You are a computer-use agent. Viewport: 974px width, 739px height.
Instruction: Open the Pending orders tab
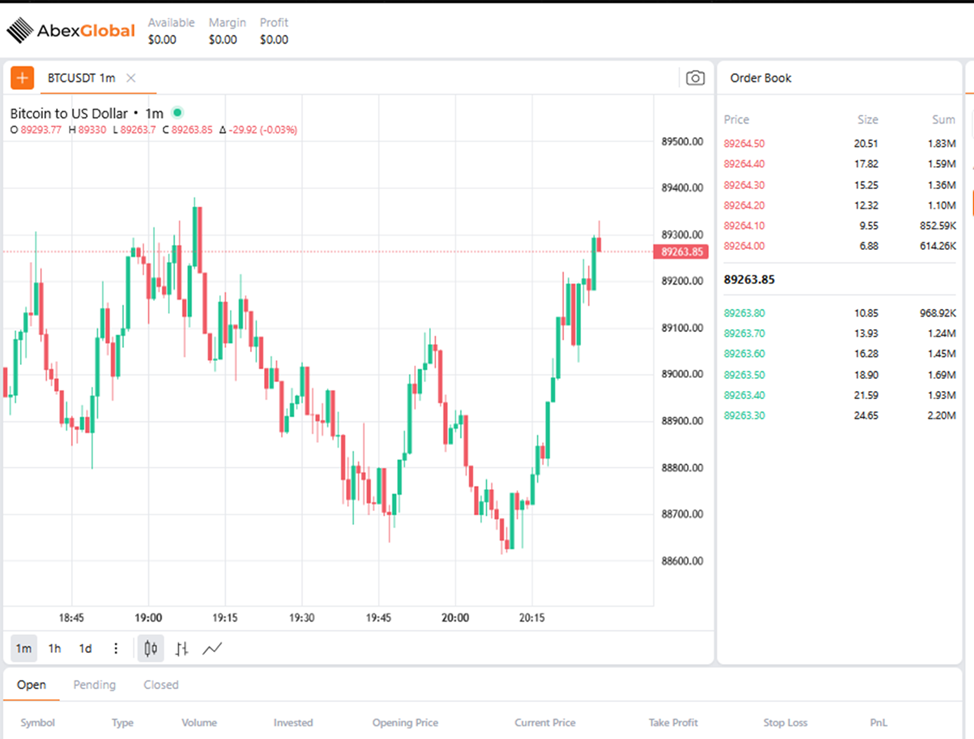(94, 685)
